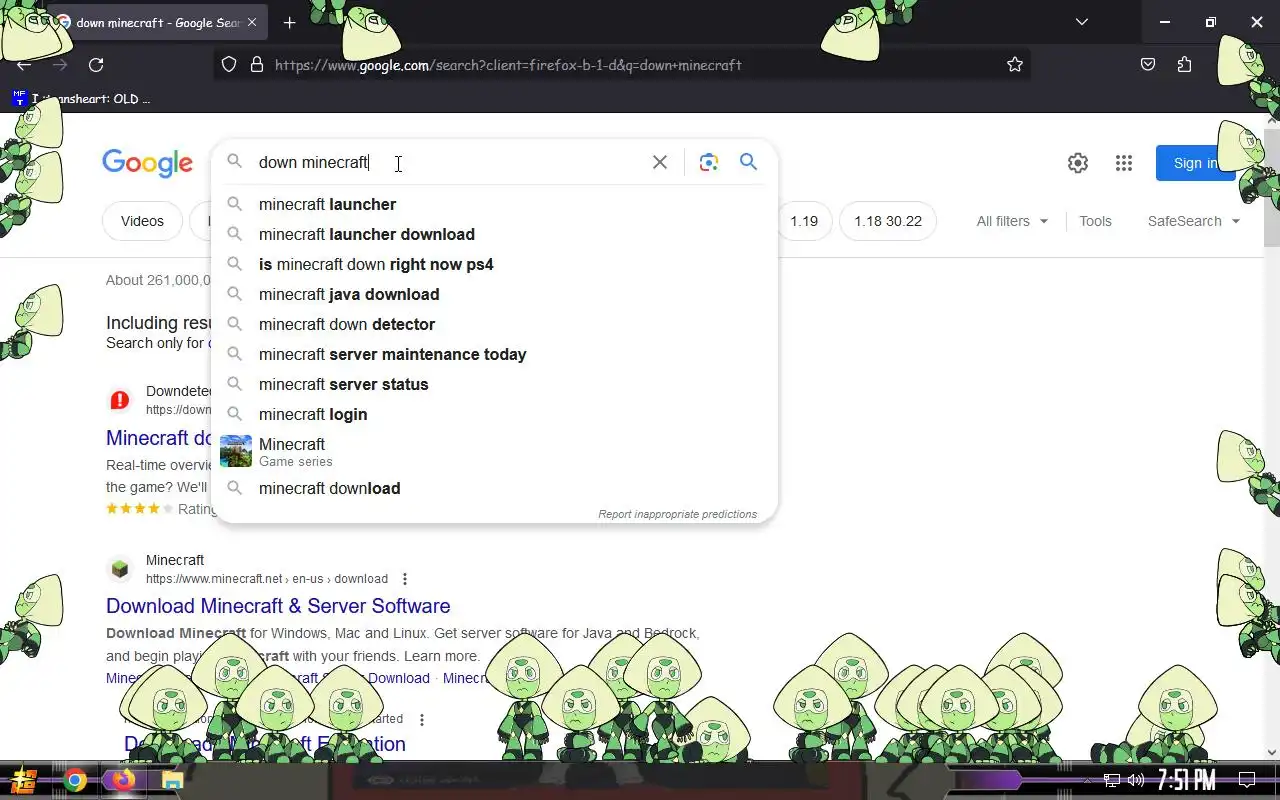
Task: Choose suggestion 'minecraft launcher download'
Action: pyautogui.click(x=495, y=234)
